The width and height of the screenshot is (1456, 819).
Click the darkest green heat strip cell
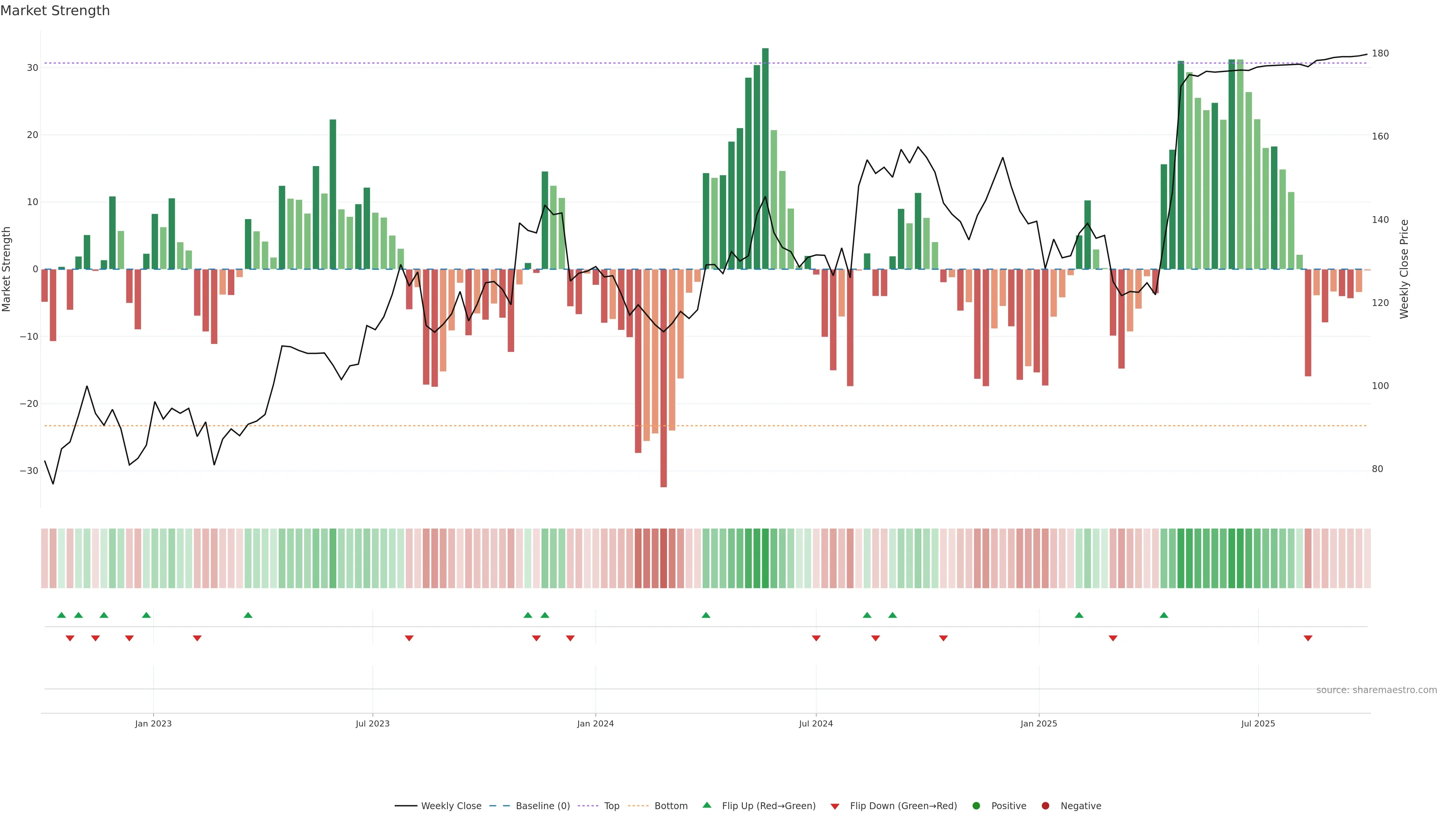pos(765,559)
